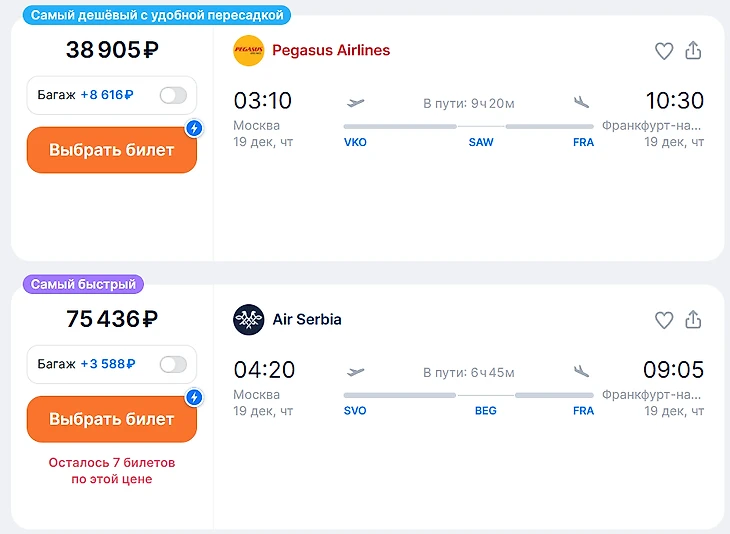
Task: Share the Pegasus Airlines ticket
Action: [694, 51]
